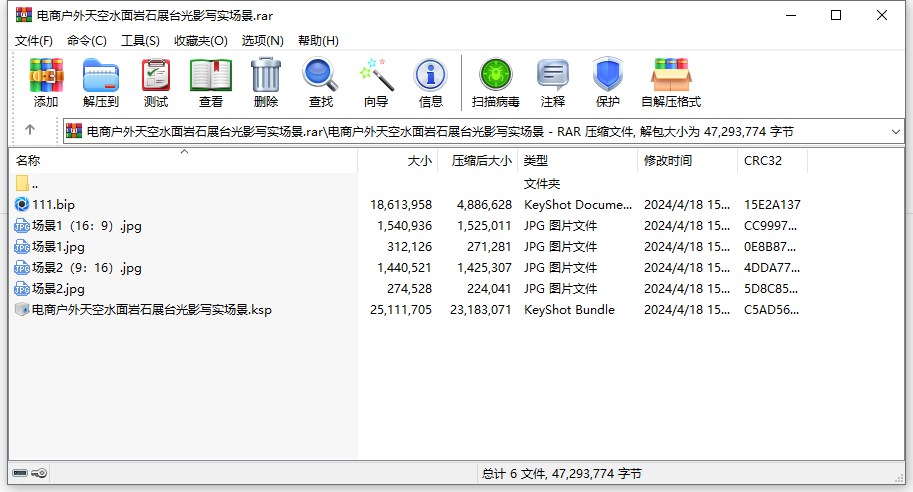
Task: Launch the Wizard (向导) wand icon
Action: point(376,75)
